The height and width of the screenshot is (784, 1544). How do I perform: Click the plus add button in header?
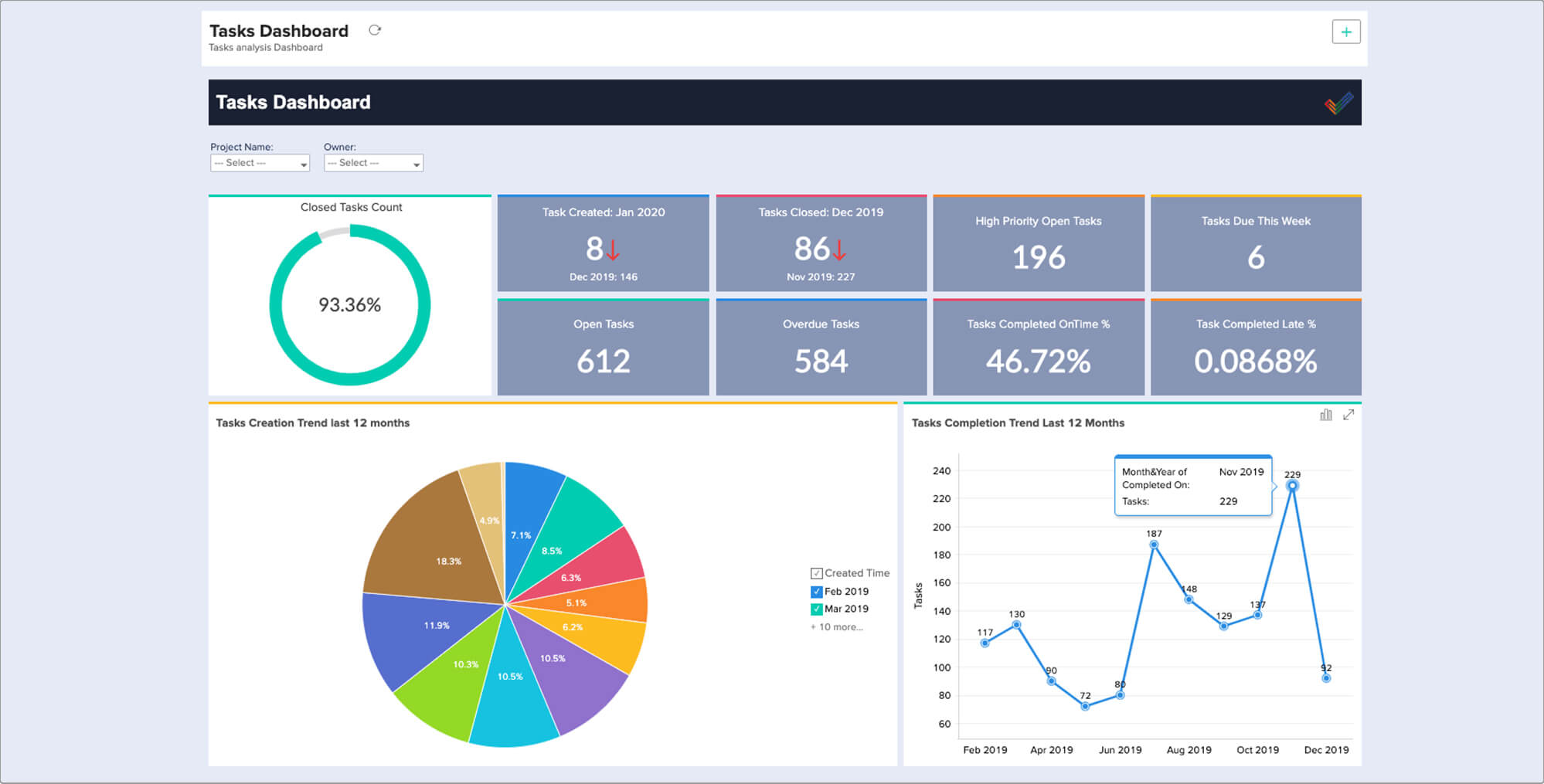coord(1345,32)
